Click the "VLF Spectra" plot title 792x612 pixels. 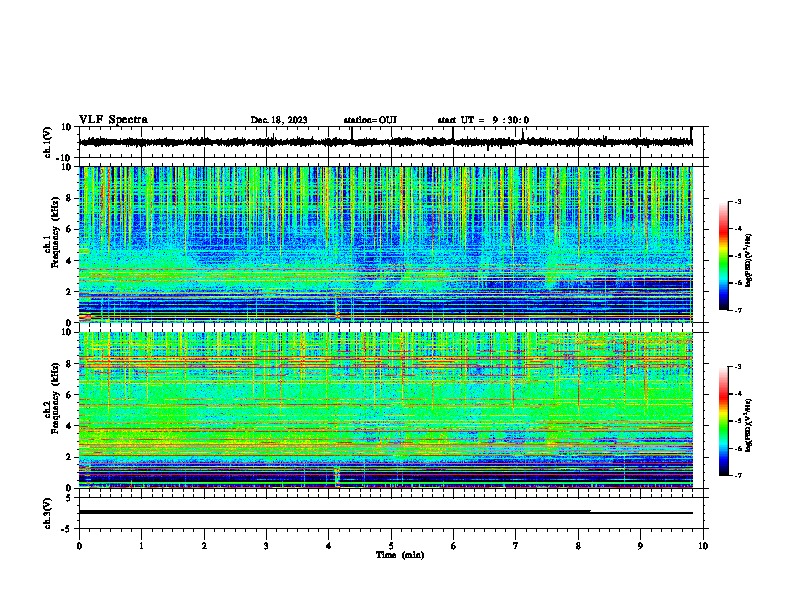point(113,120)
